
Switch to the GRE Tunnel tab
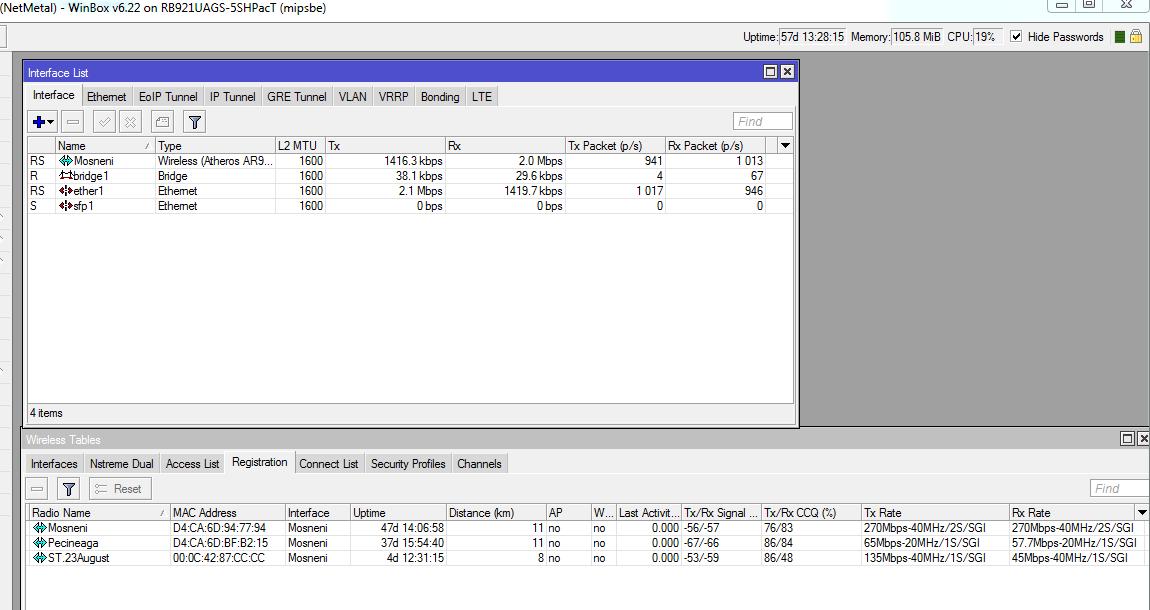click(296, 97)
